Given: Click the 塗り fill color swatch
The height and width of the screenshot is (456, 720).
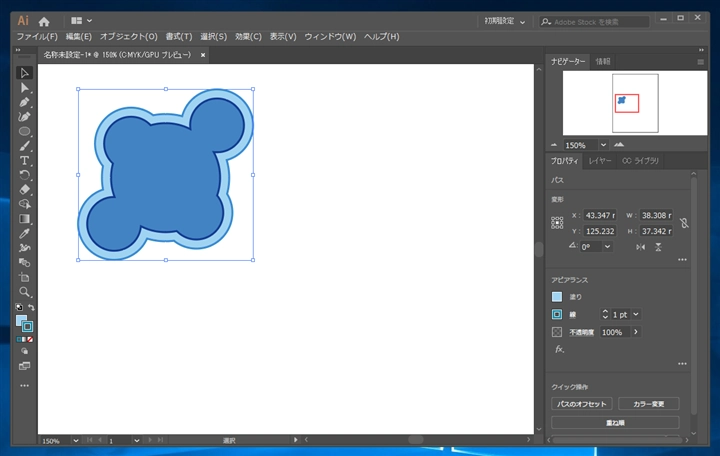Looking at the screenshot, I should pyautogui.click(x=557, y=297).
